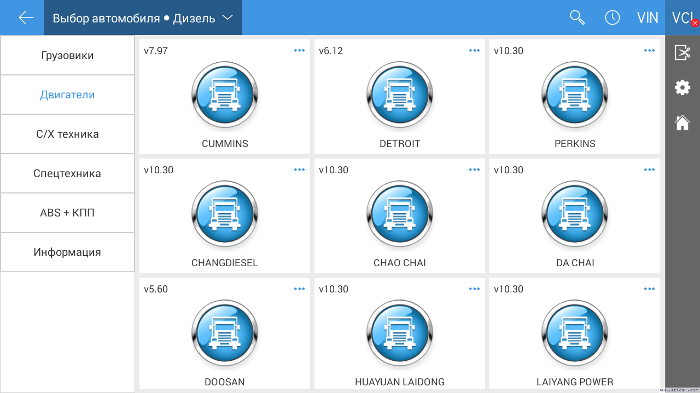Select the Грузовики category

click(x=67, y=55)
